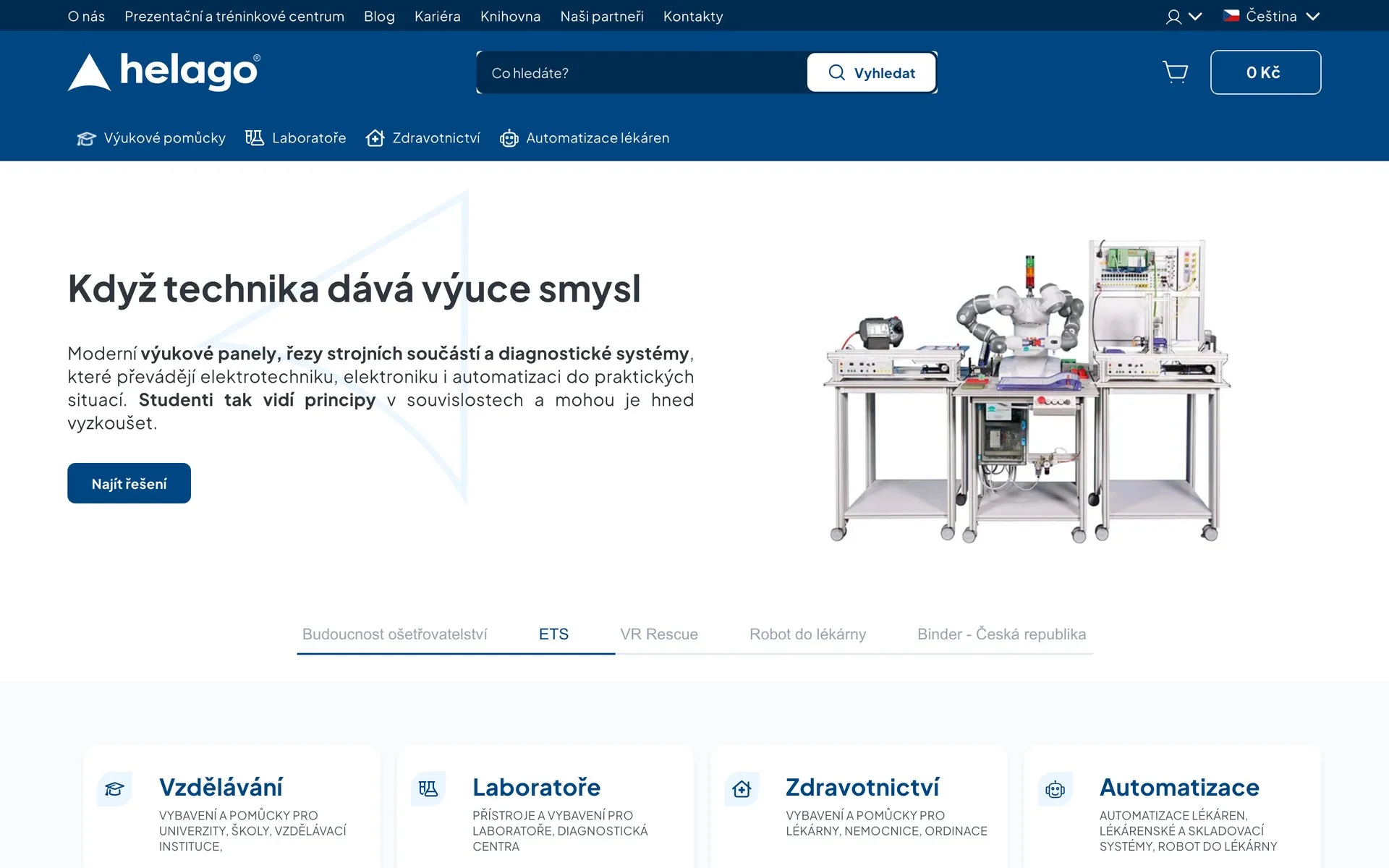Click the graduation cap icon by Výukové pomůcky
The image size is (1389, 868).
tap(87, 138)
